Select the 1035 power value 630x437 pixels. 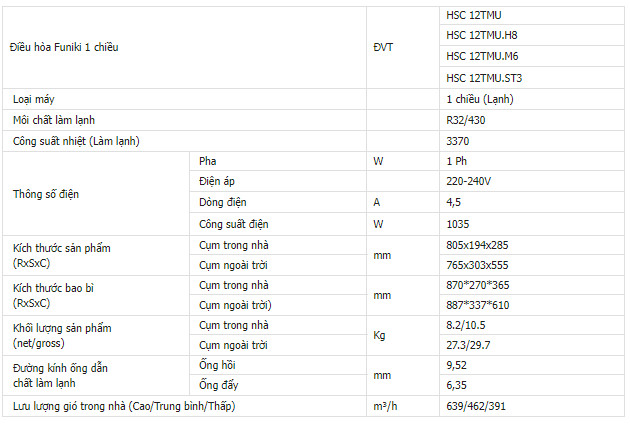click(x=458, y=224)
